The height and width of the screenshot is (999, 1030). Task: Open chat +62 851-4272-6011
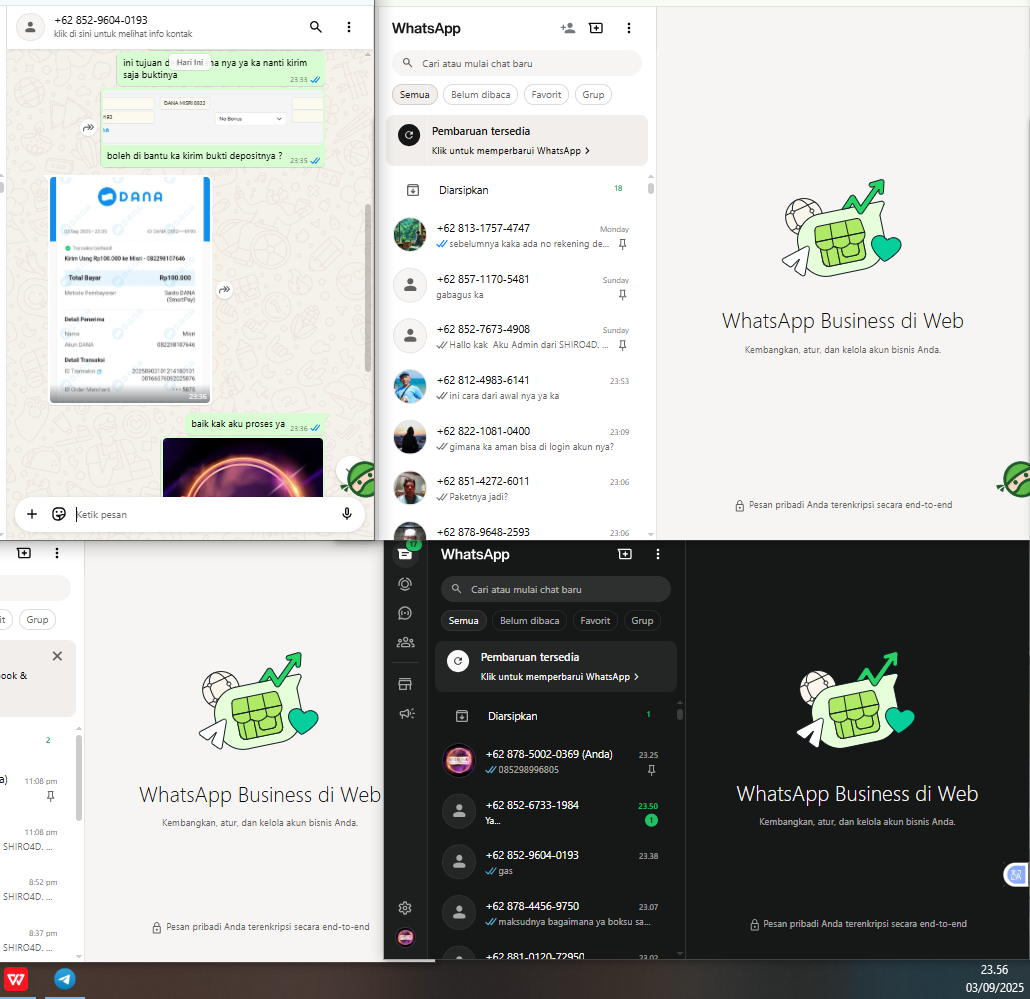(517, 488)
